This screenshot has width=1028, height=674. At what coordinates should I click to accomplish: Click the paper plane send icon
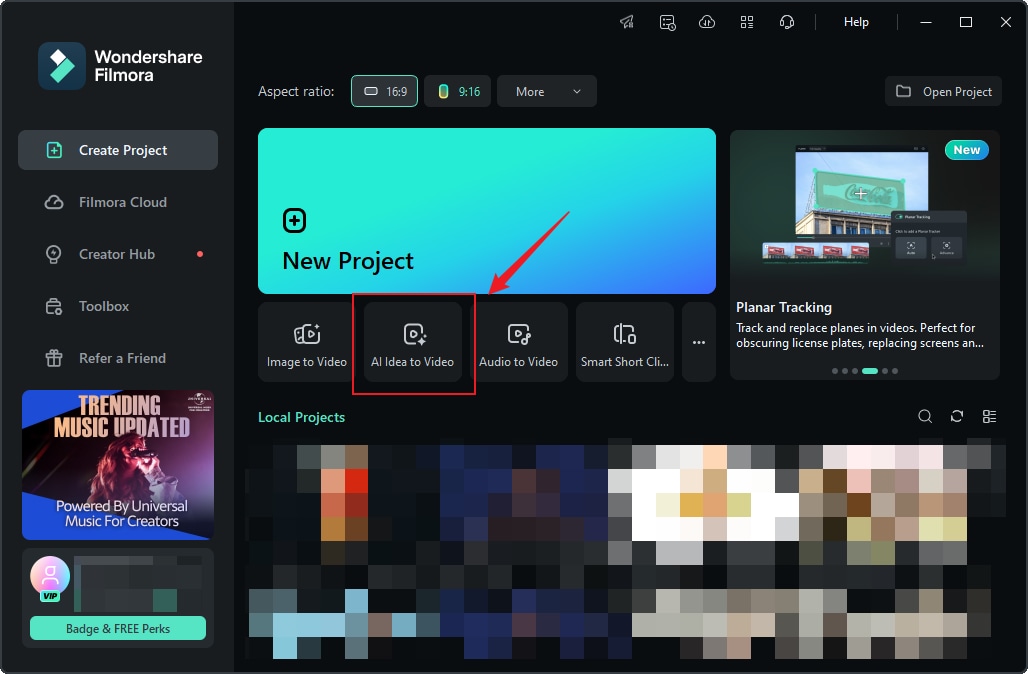pos(627,22)
